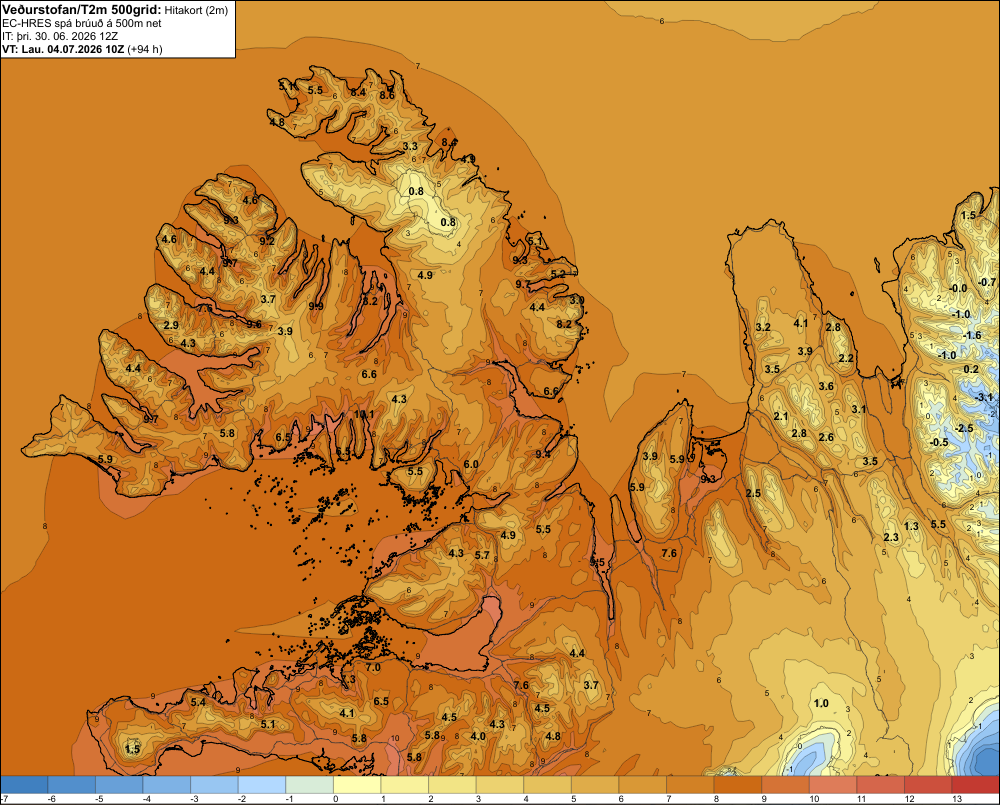
Task: Click the red 13 degree legend swatch
Action: 975,784
